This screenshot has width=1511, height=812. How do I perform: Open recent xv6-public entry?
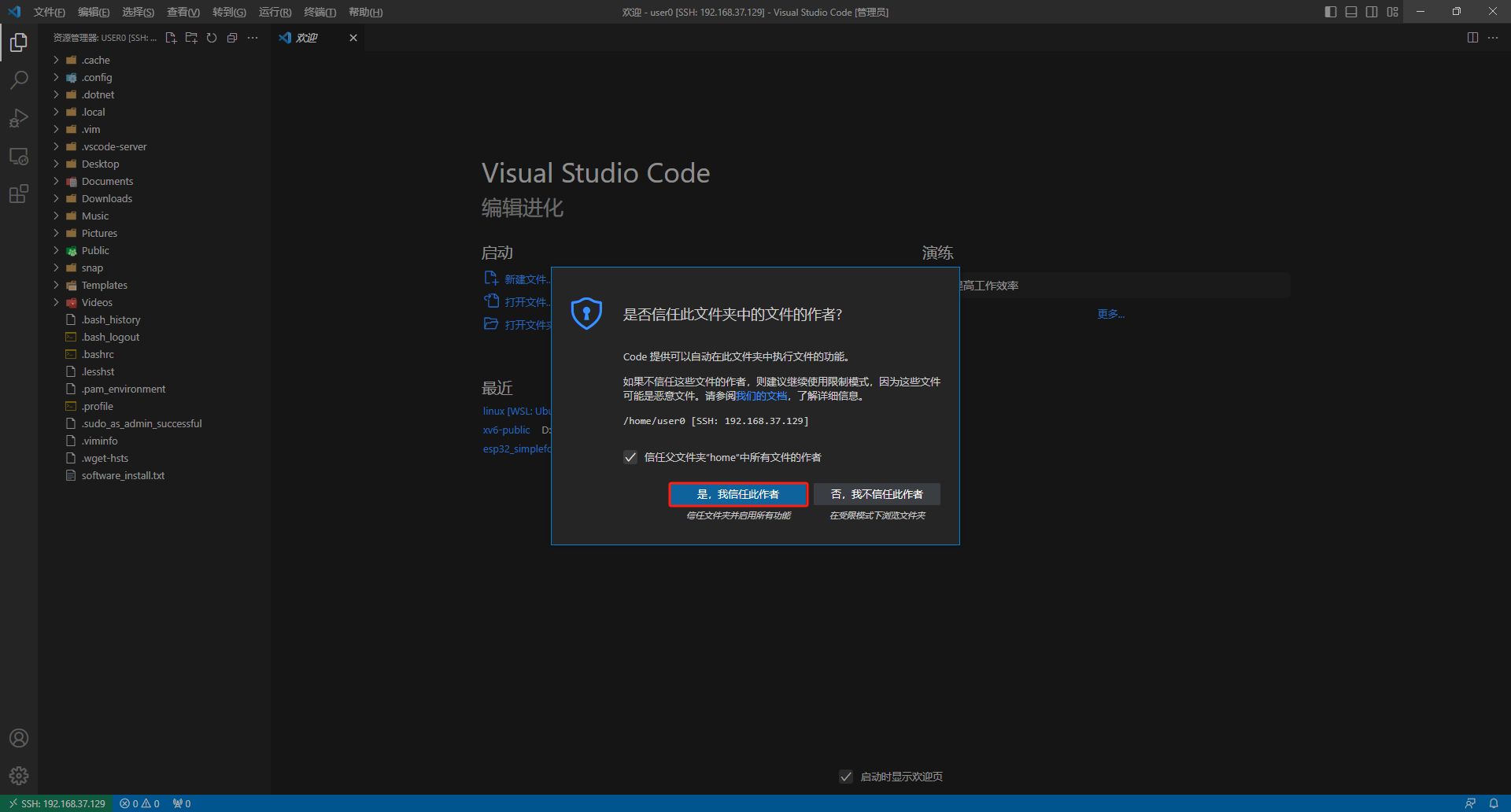click(x=506, y=430)
